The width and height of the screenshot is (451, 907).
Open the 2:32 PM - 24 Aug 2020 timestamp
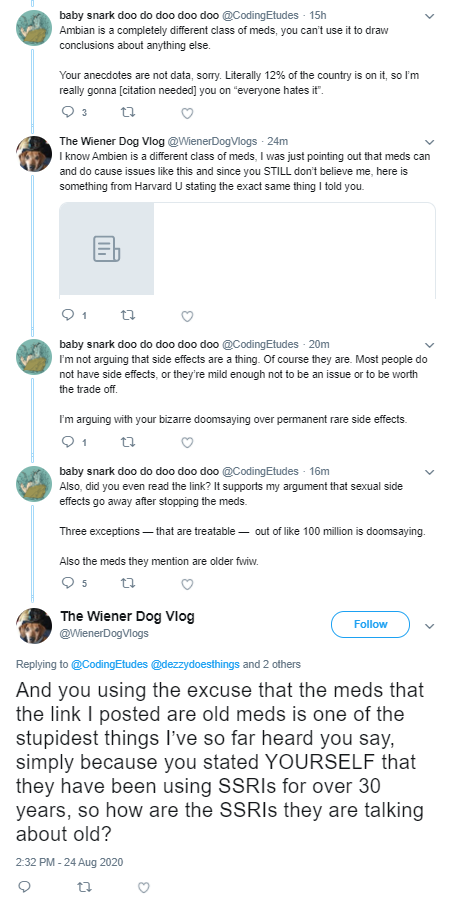(69, 861)
